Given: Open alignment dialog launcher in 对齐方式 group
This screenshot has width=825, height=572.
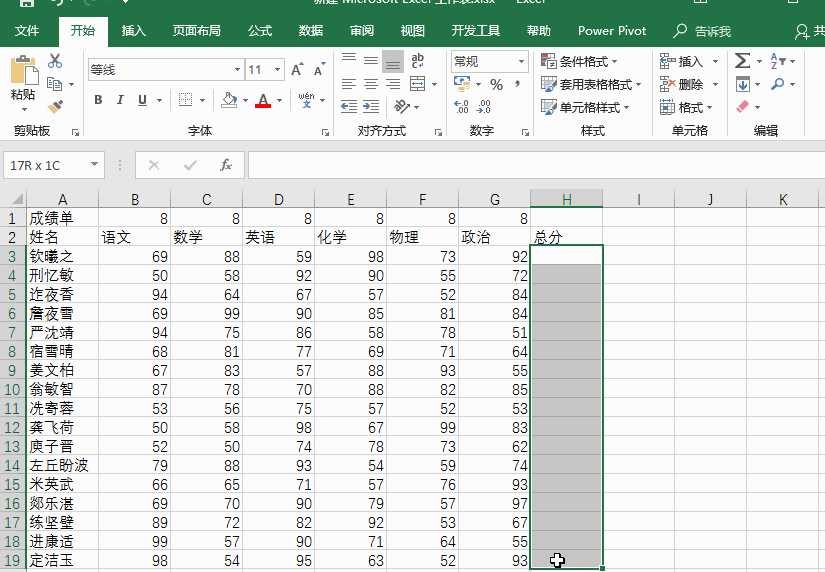Looking at the screenshot, I should (x=438, y=133).
